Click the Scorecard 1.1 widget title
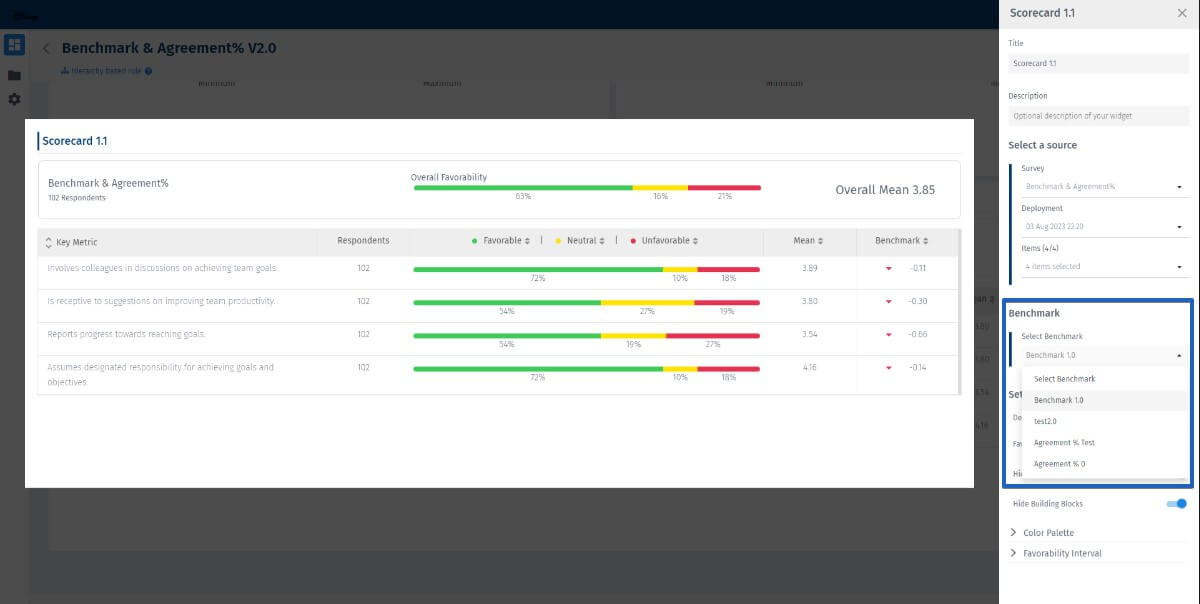 coord(75,141)
